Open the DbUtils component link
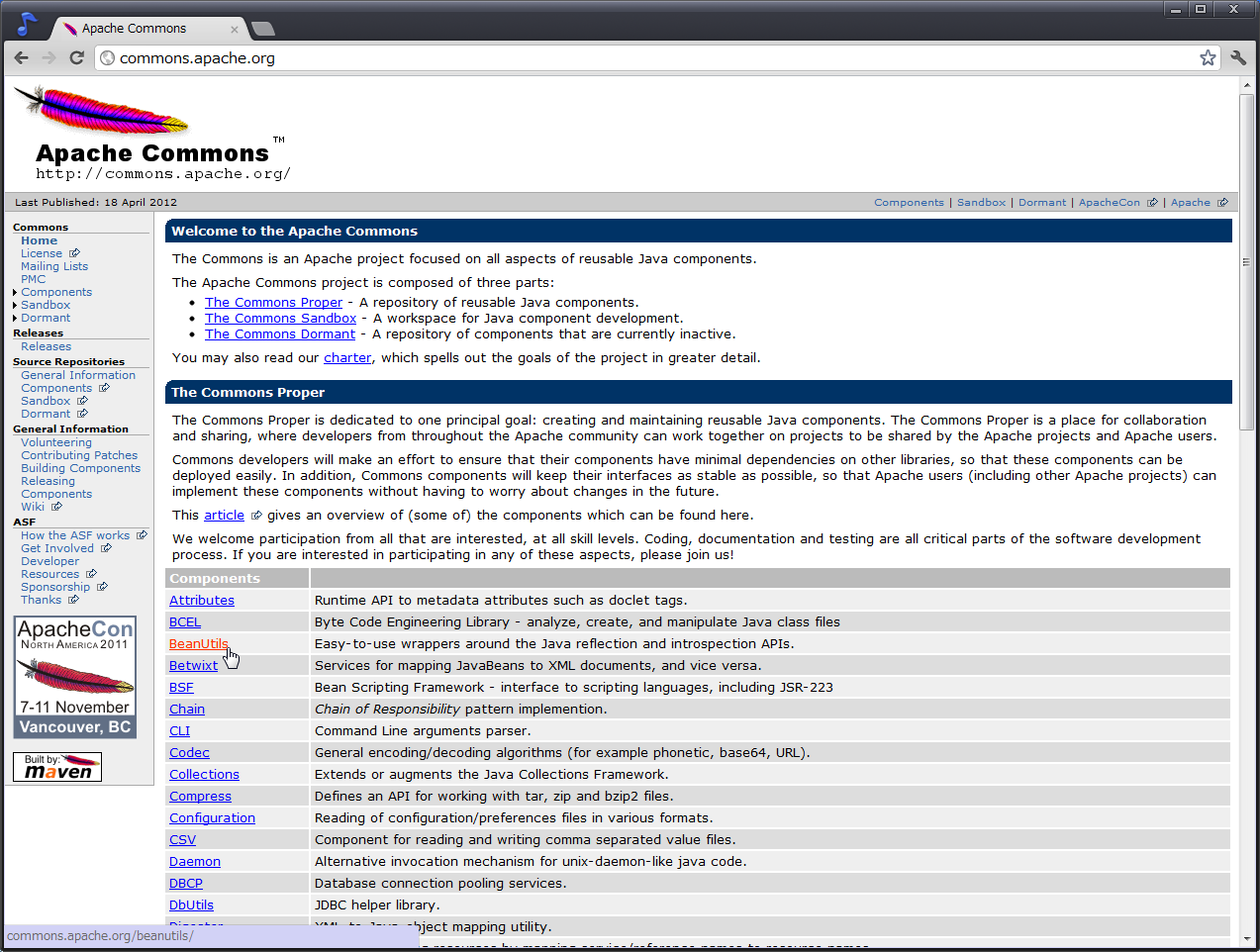Screen dimensions: 1260x952 pyautogui.click(x=191, y=905)
